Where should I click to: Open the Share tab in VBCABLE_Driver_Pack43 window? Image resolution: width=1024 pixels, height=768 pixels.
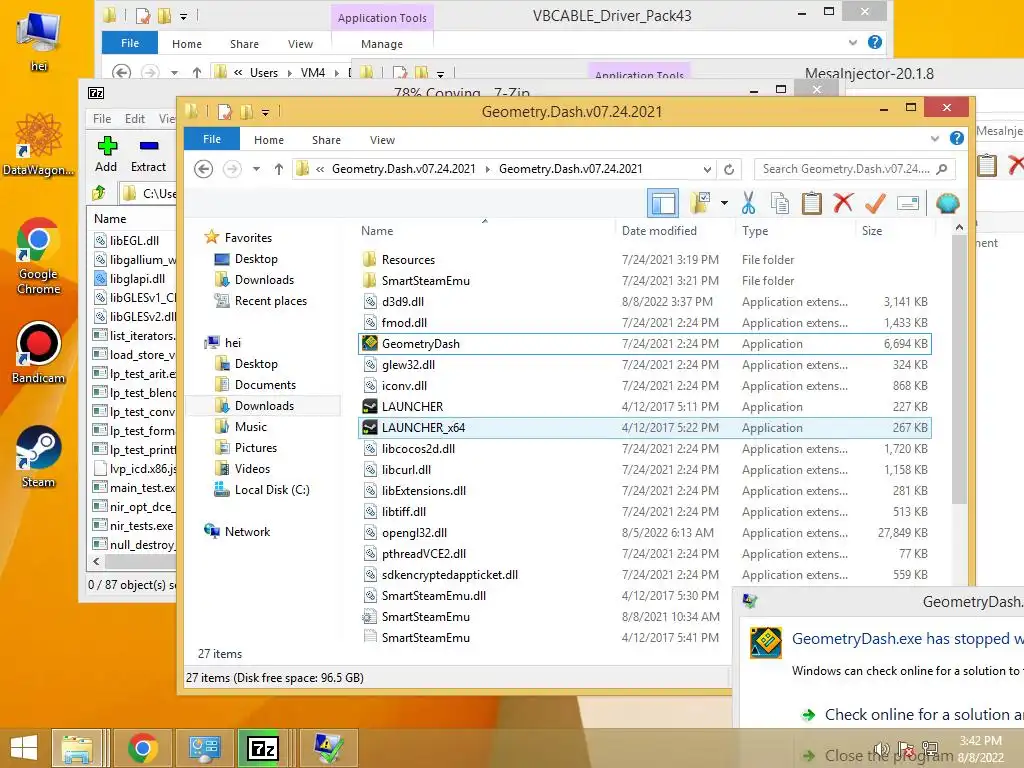[244, 44]
